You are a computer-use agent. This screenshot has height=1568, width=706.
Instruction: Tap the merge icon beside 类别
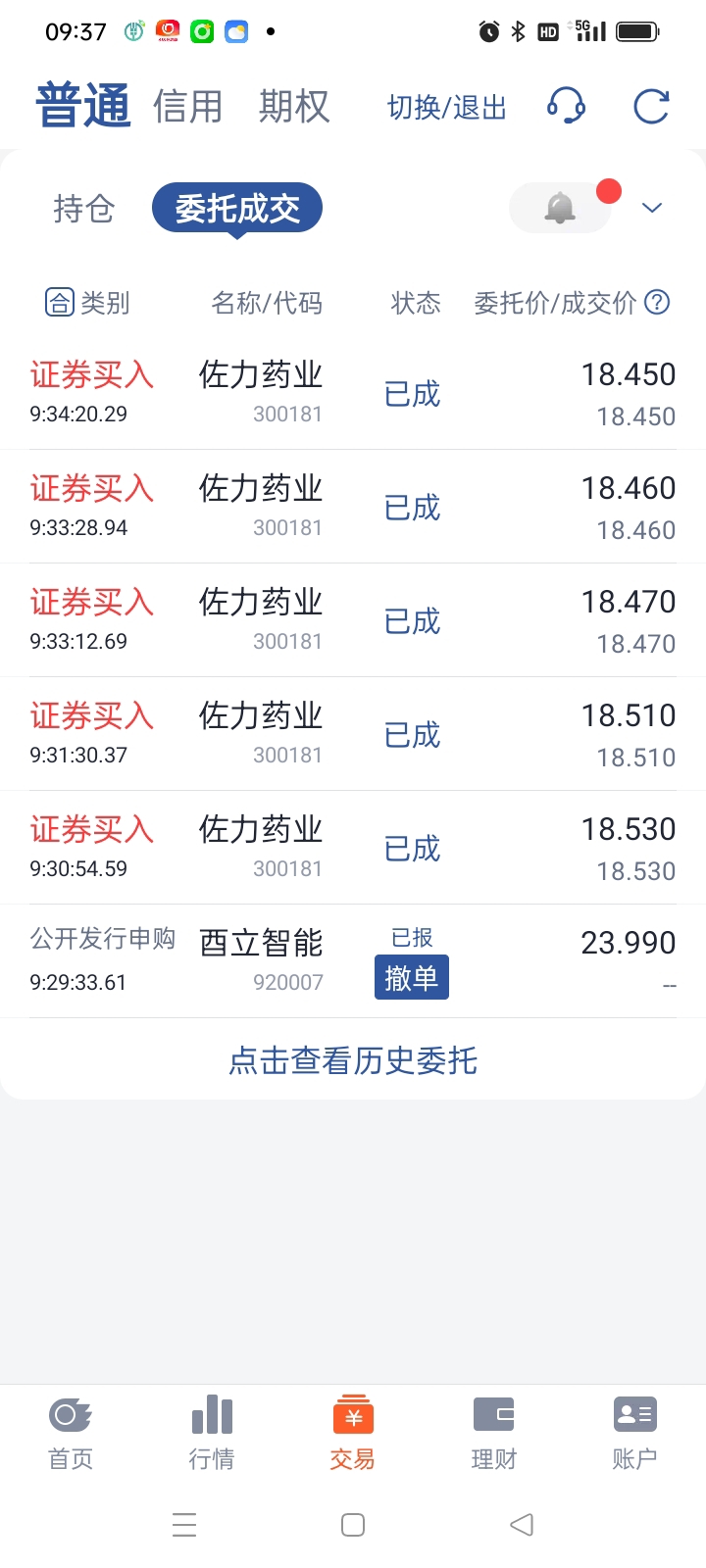click(x=60, y=303)
